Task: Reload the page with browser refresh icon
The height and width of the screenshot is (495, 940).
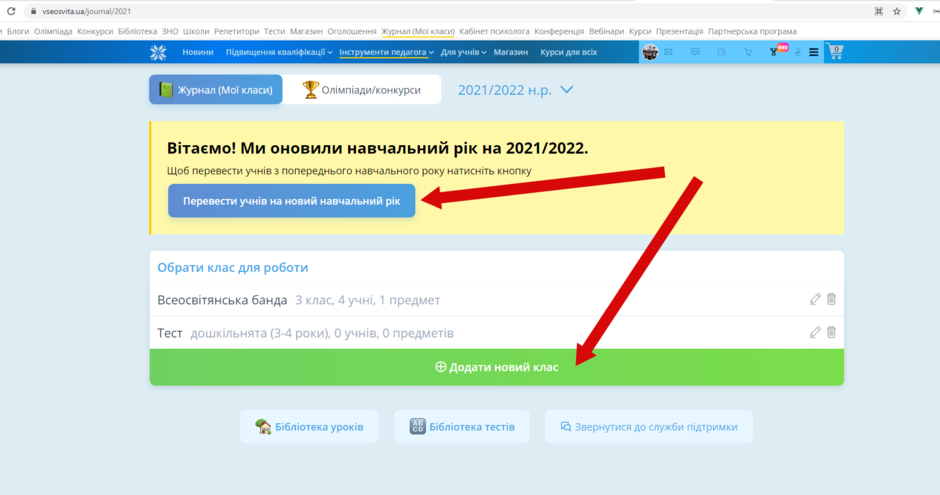Action: pos(11,11)
